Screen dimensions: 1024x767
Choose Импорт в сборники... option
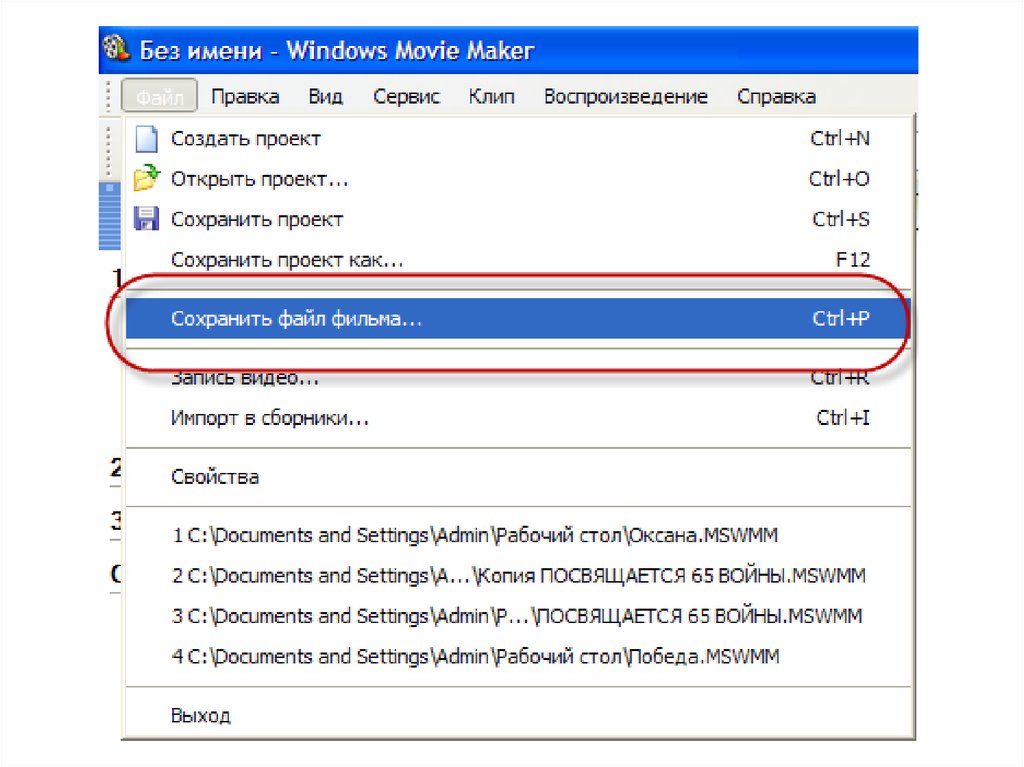[270, 418]
